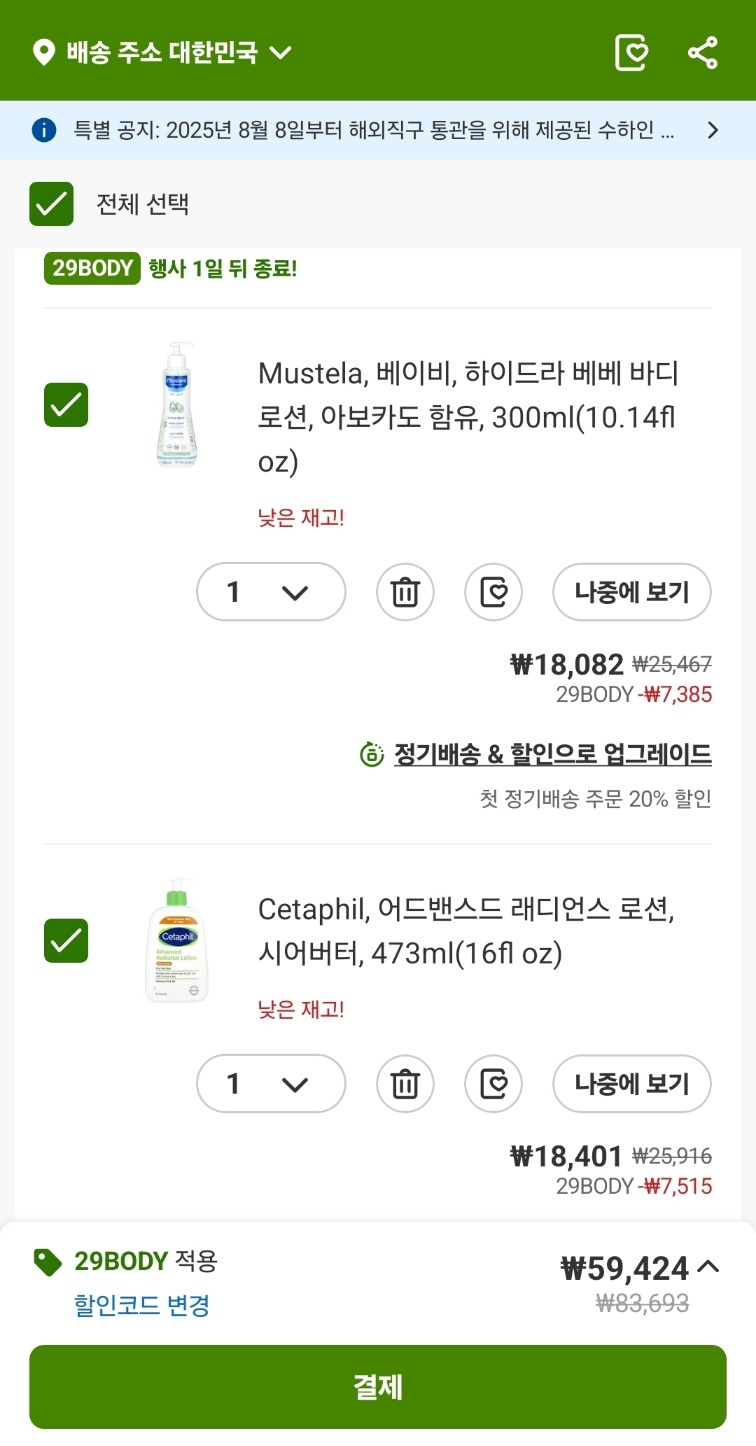Tap 나중에 보기 for Mustela lotion
The height and width of the screenshot is (1446, 756).
632,593
